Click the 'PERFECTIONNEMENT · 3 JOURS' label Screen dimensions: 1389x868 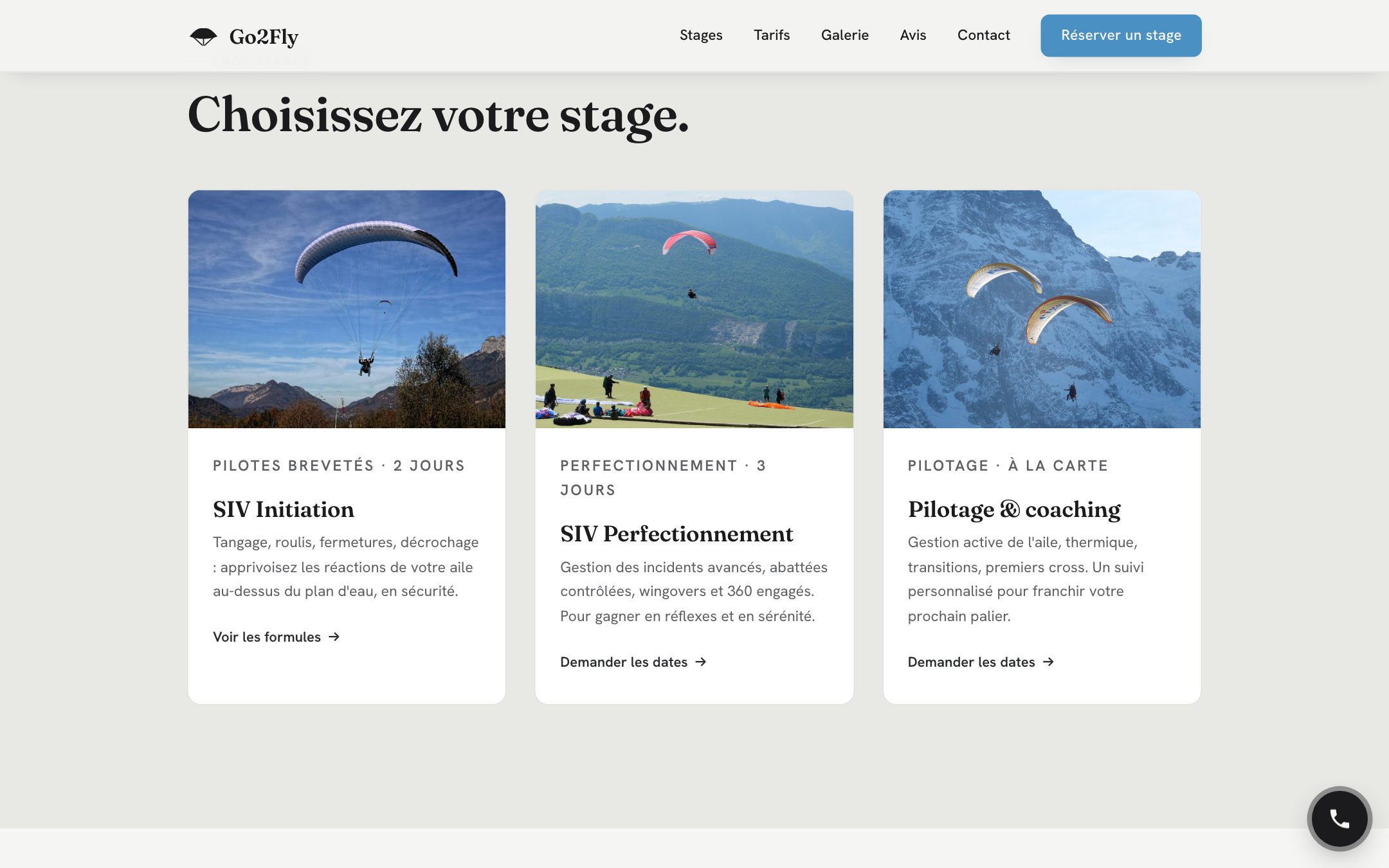click(663, 478)
